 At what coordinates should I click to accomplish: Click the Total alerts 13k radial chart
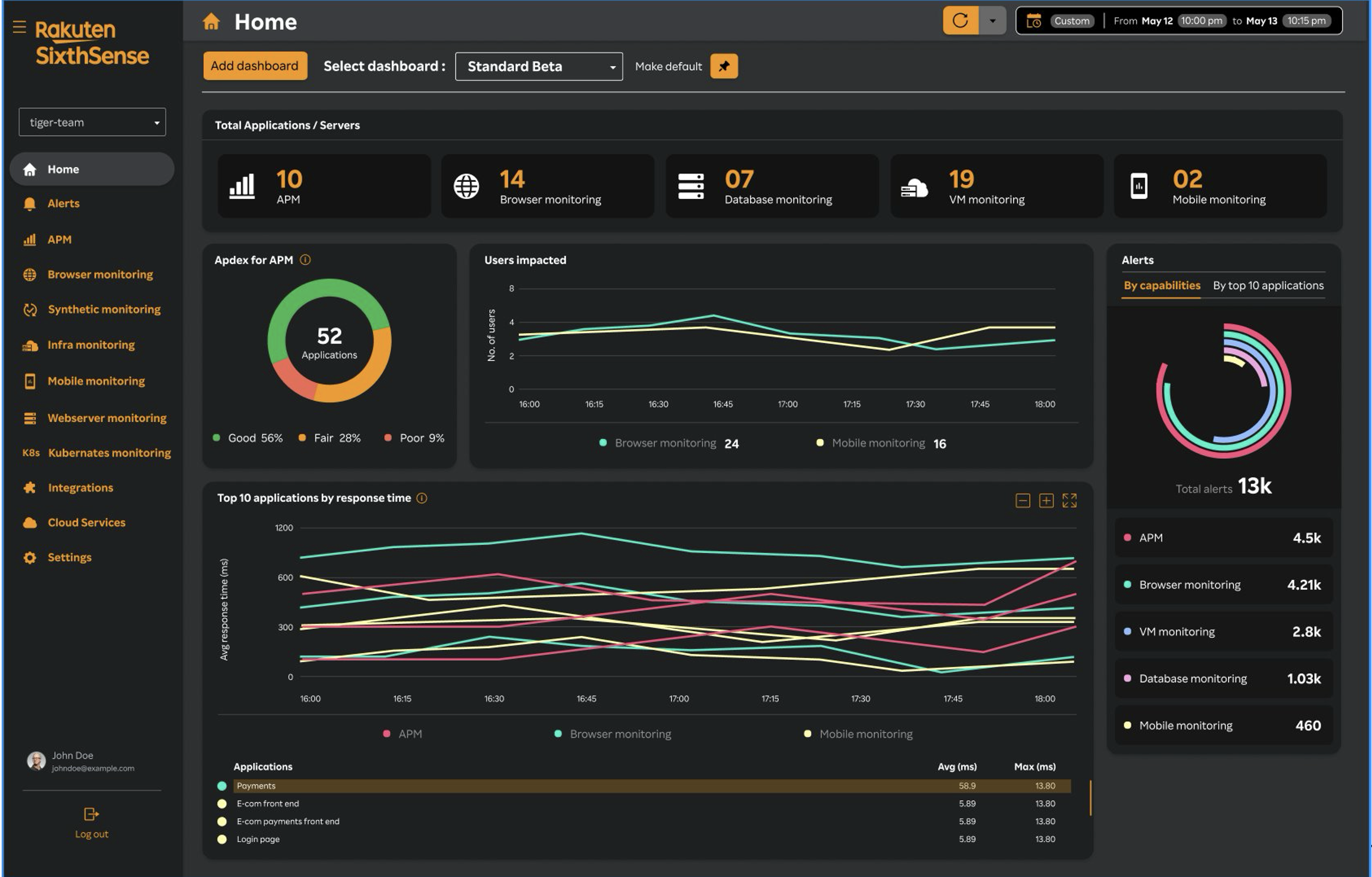(x=1223, y=391)
